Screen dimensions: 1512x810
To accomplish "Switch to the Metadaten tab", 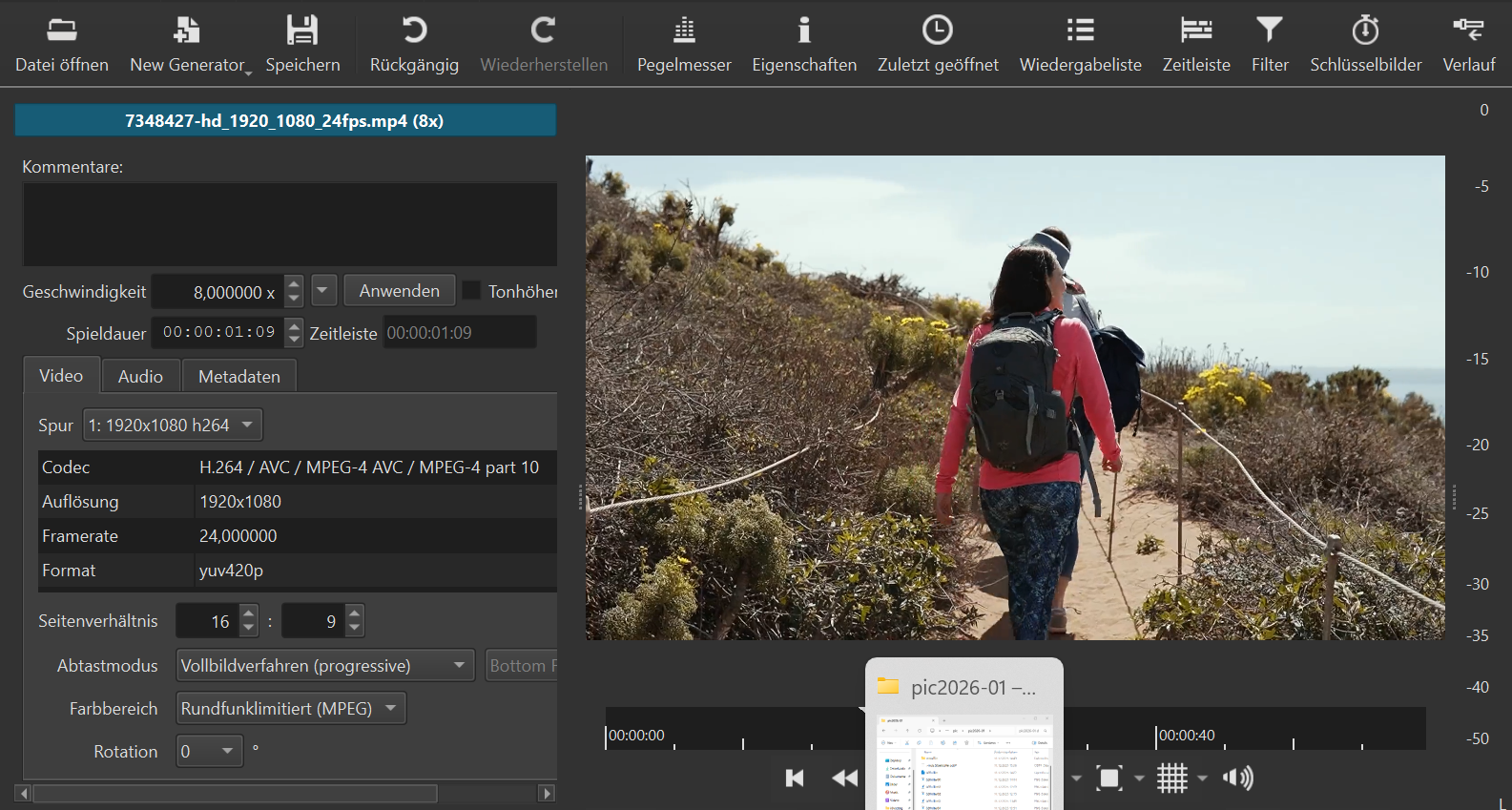I will point(238,376).
